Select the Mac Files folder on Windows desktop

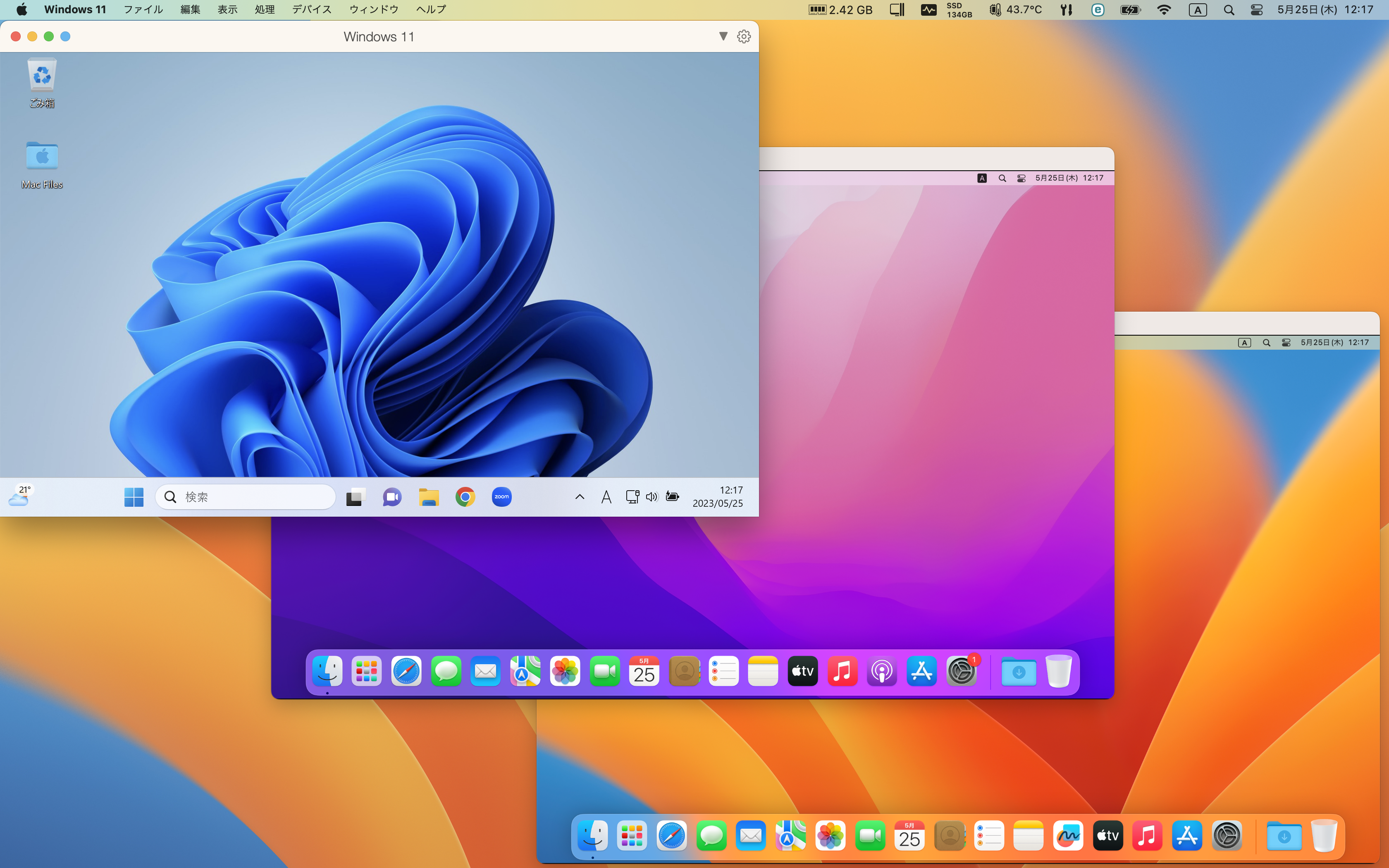pyautogui.click(x=42, y=165)
